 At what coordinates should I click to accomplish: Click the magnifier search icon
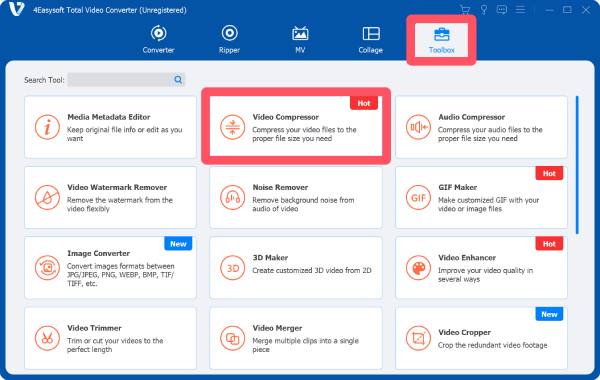(x=178, y=80)
